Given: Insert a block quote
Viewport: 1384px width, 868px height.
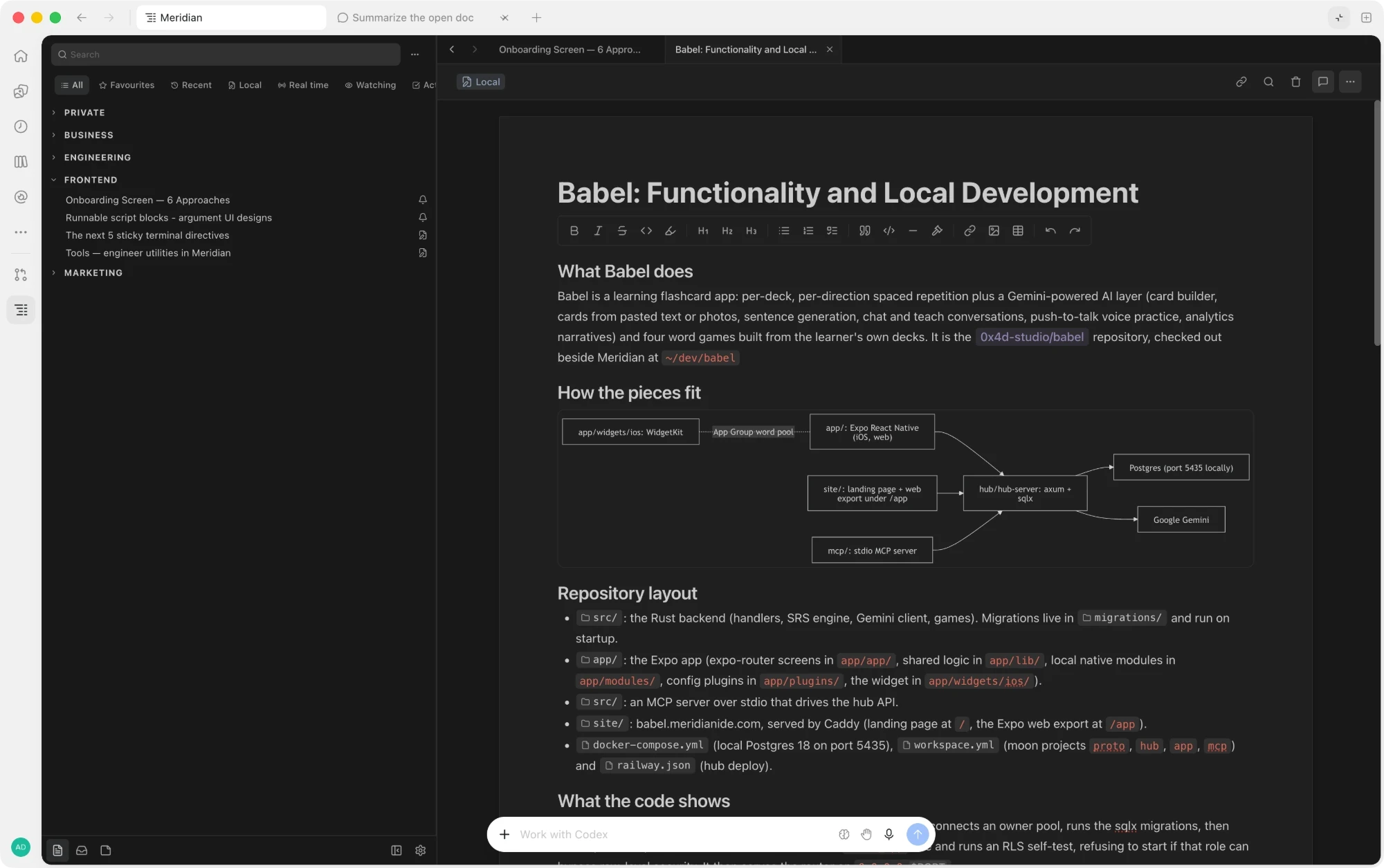Looking at the screenshot, I should coord(865,231).
